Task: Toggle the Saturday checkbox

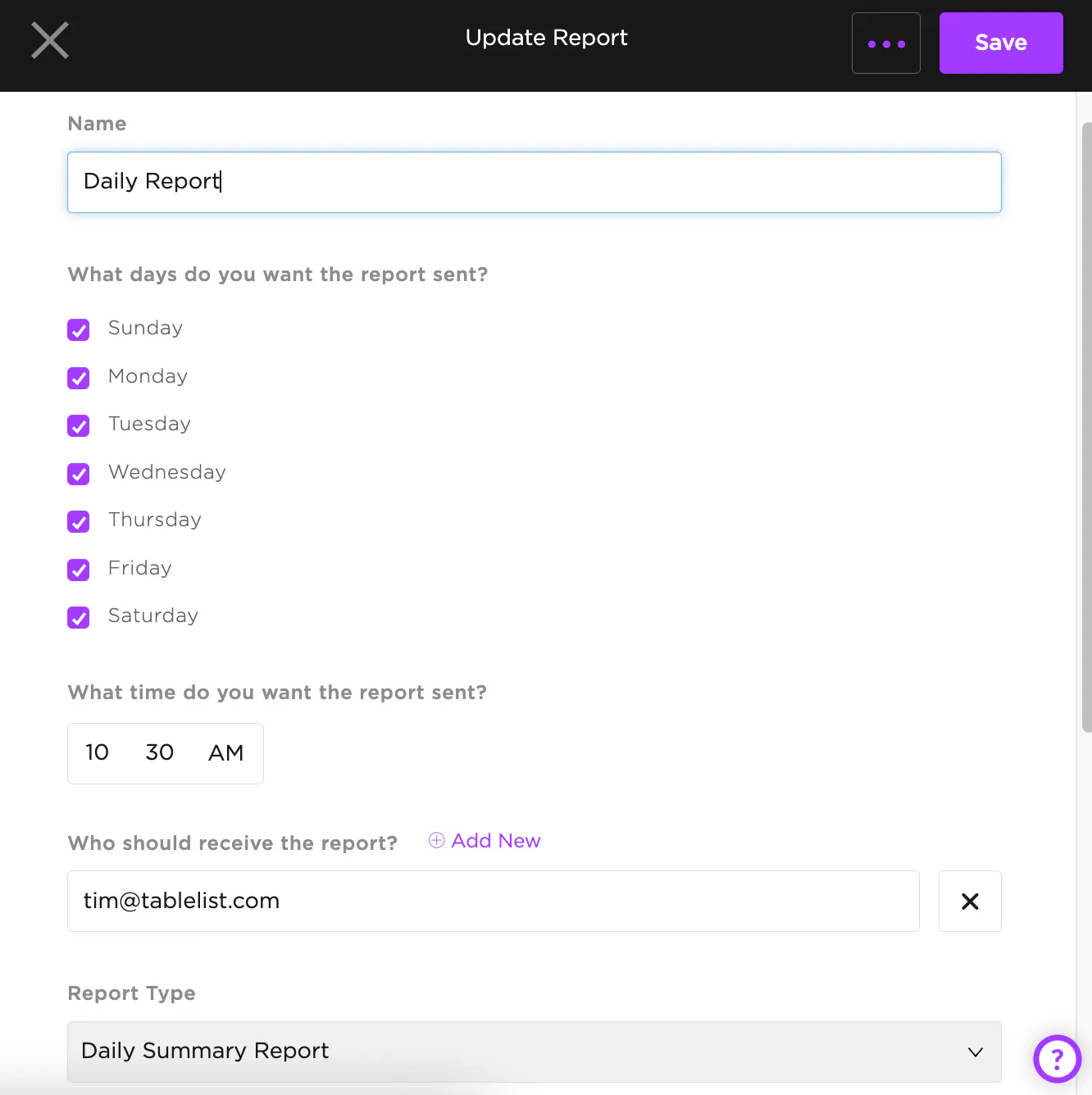Action: coord(79,617)
